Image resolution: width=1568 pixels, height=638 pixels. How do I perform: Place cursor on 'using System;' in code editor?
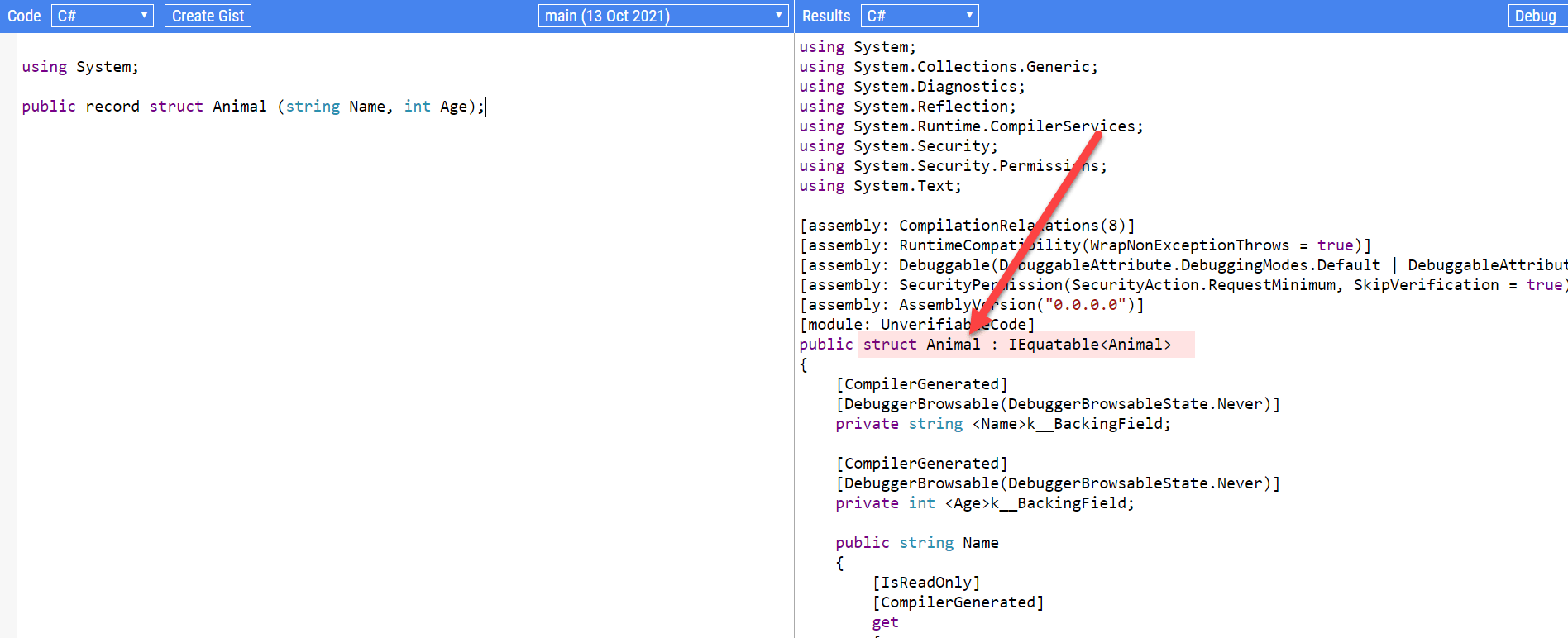tap(80, 67)
